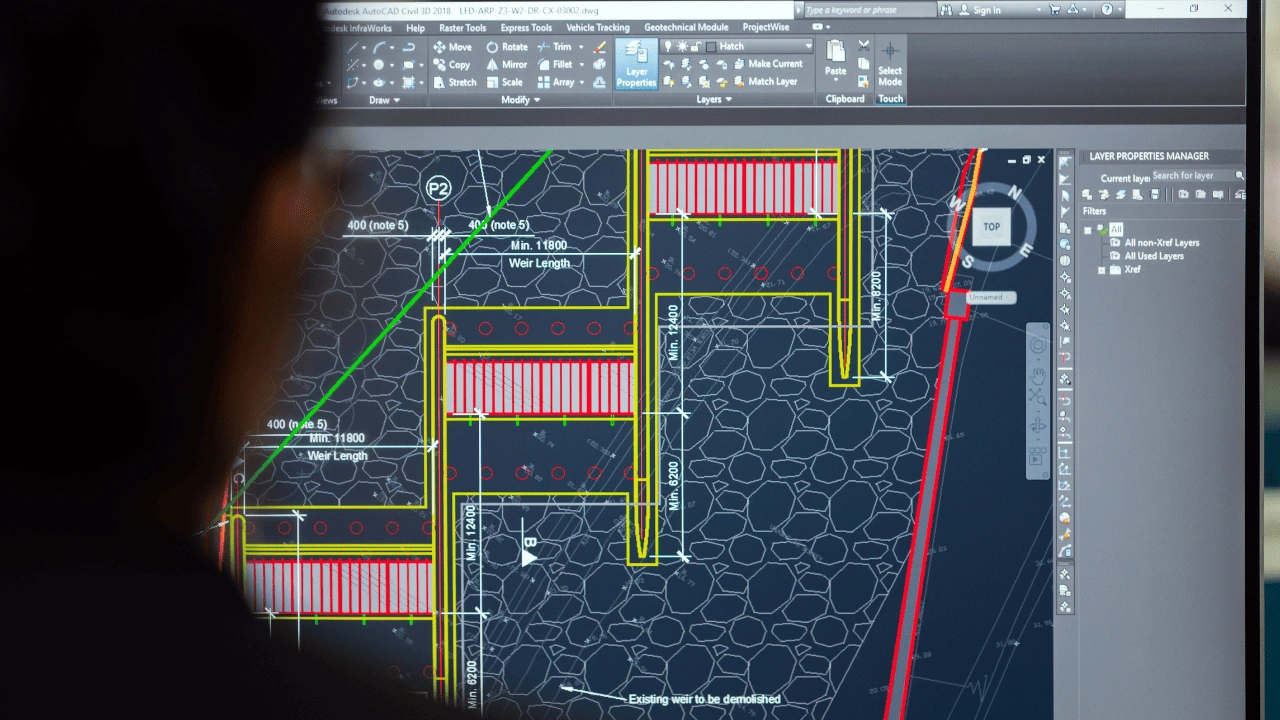Toggle the layer freeze sun icon
Image resolution: width=1280 pixels, height=720 pixels.
pyautogui.click(x=682, y=47)
